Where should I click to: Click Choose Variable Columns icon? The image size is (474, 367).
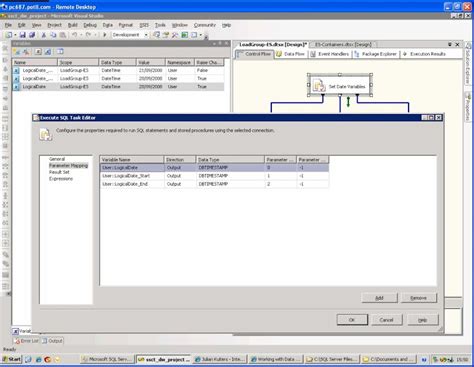(60, 52)
